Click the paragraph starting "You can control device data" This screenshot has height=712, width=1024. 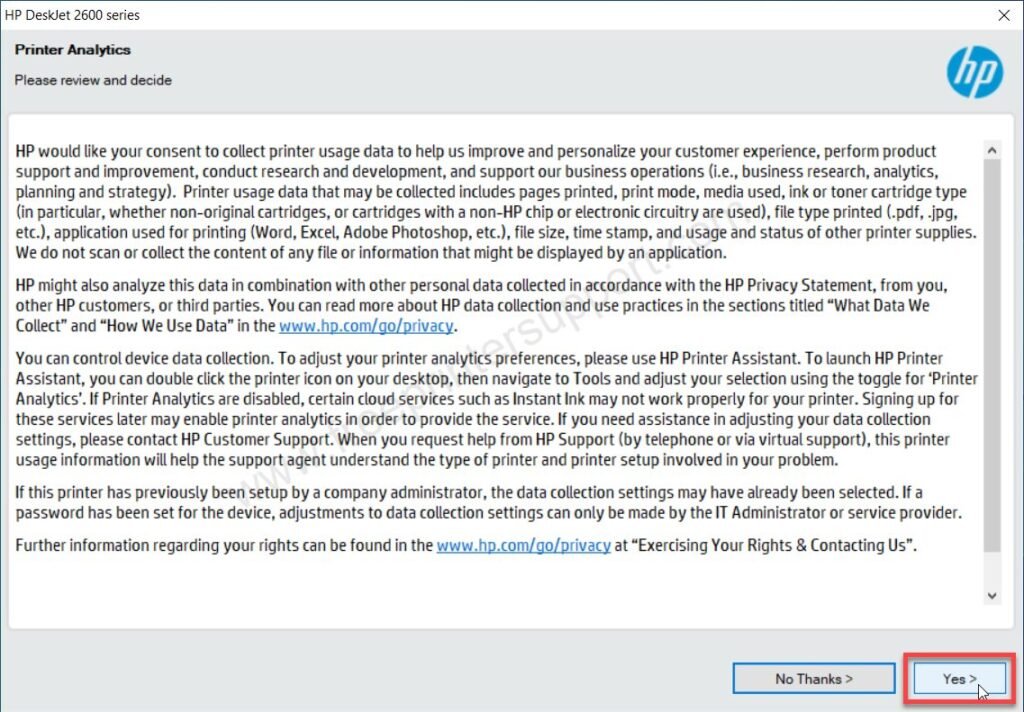pos(496,409)
